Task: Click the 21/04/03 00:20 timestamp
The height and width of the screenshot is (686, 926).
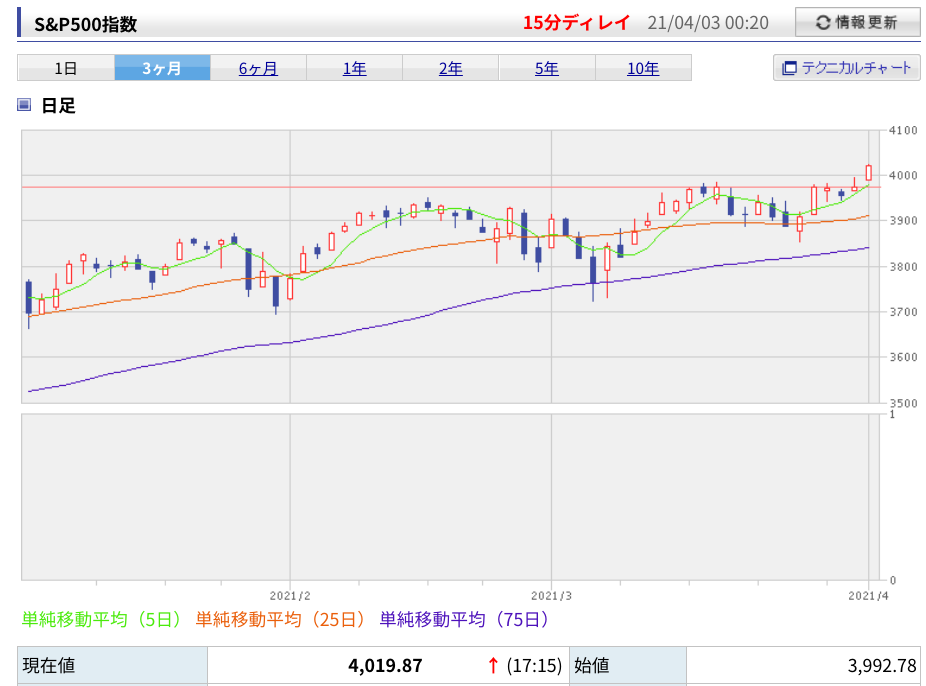Action: (x=707, y=23)
